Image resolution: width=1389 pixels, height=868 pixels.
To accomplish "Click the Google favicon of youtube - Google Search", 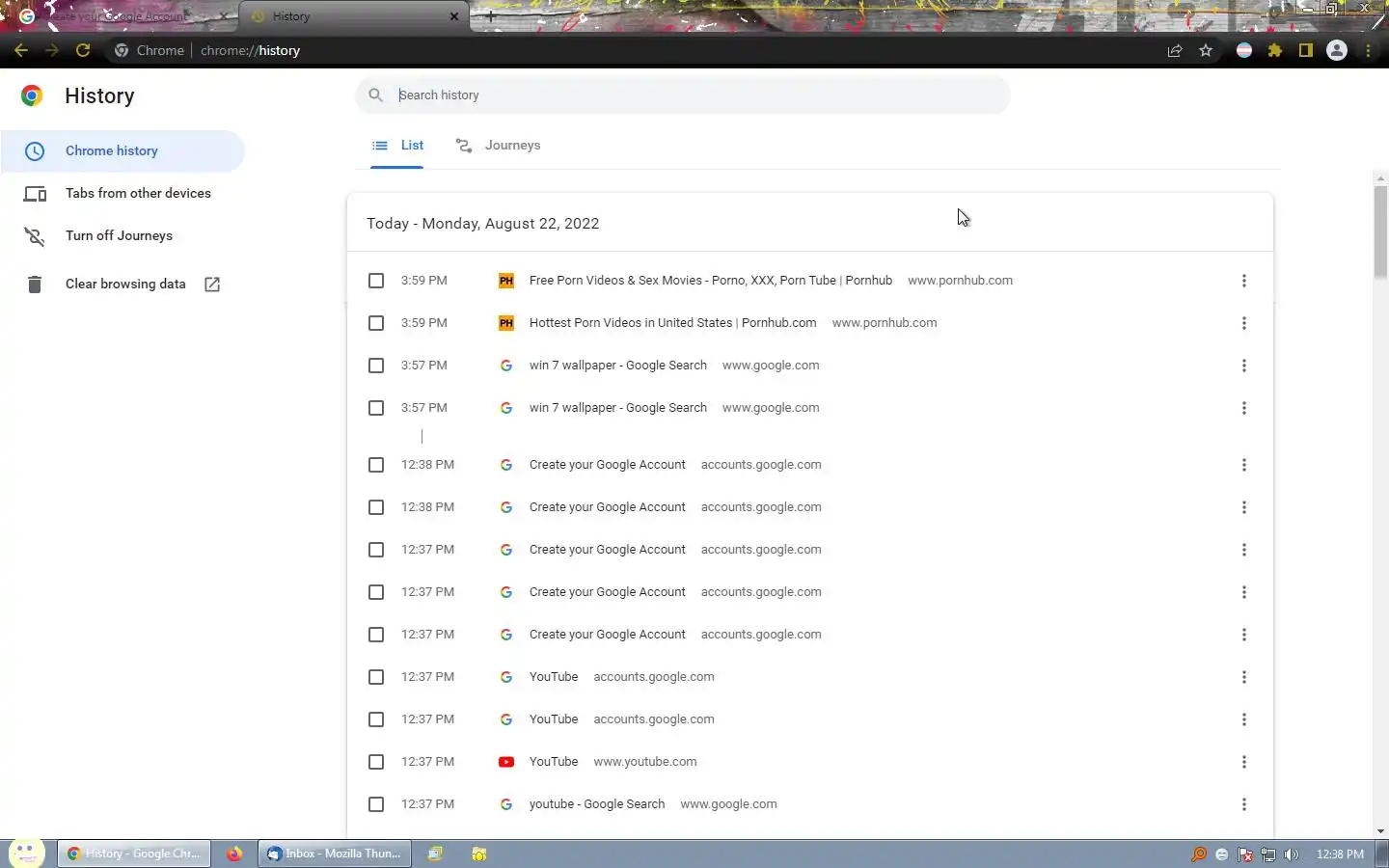I will pyautogui.click(x=506, y=804).
